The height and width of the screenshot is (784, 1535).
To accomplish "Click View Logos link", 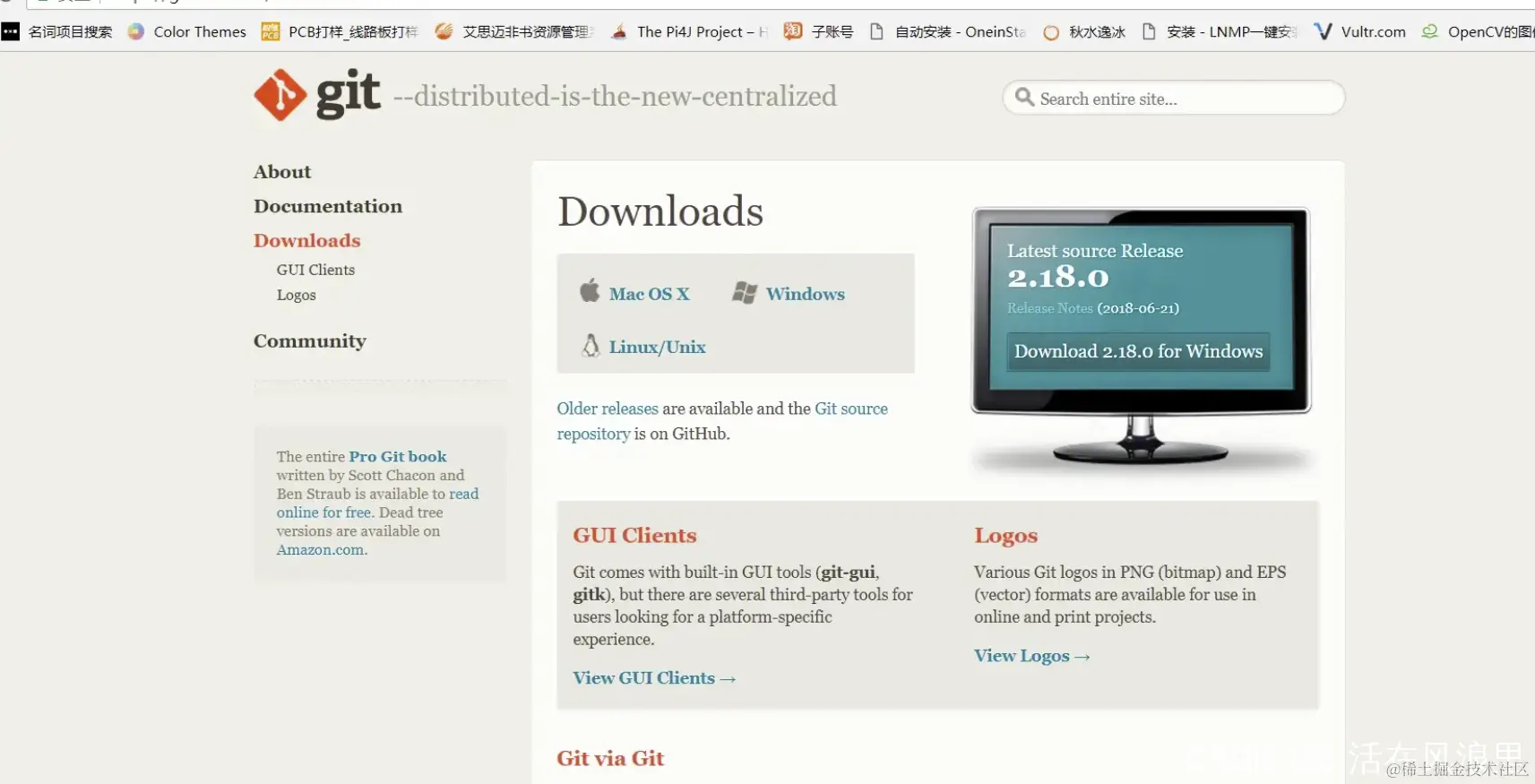I will click(x=1032, y=656).
